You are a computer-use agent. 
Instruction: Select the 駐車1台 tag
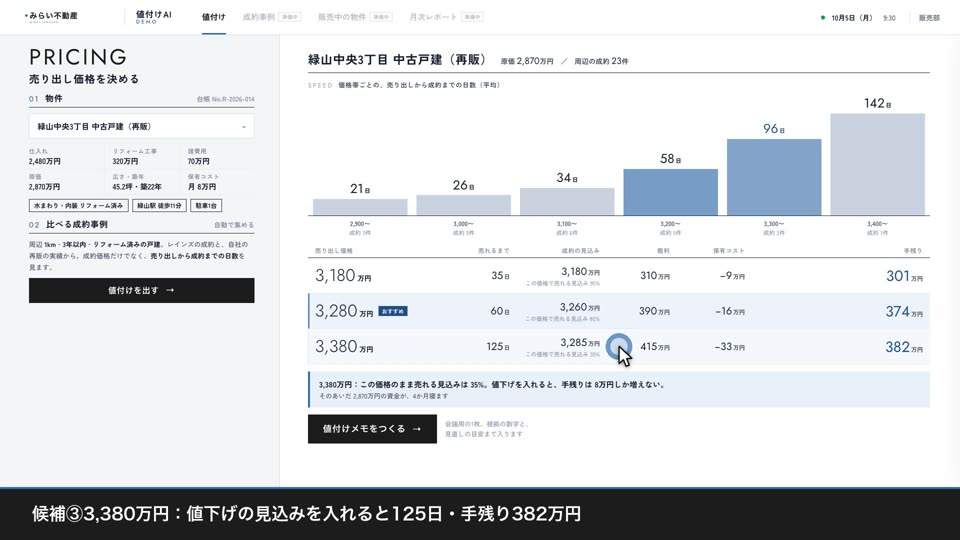[x=206, y=206]
